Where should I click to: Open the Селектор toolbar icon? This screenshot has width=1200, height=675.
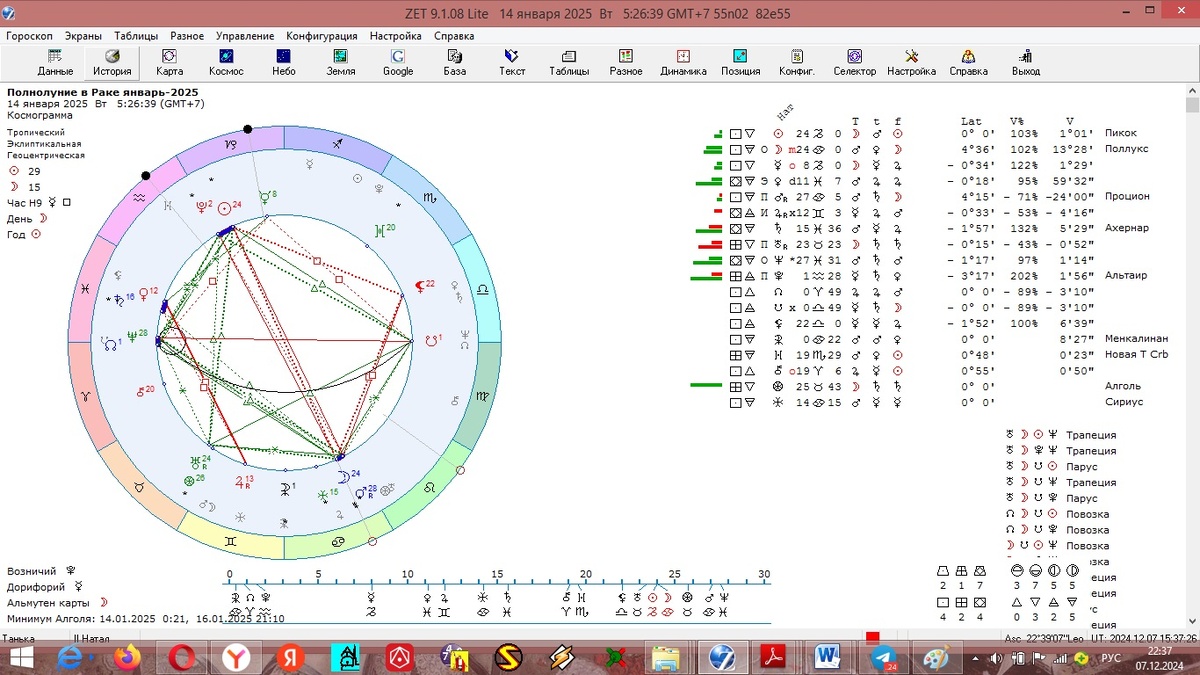[x=854, y=62]
